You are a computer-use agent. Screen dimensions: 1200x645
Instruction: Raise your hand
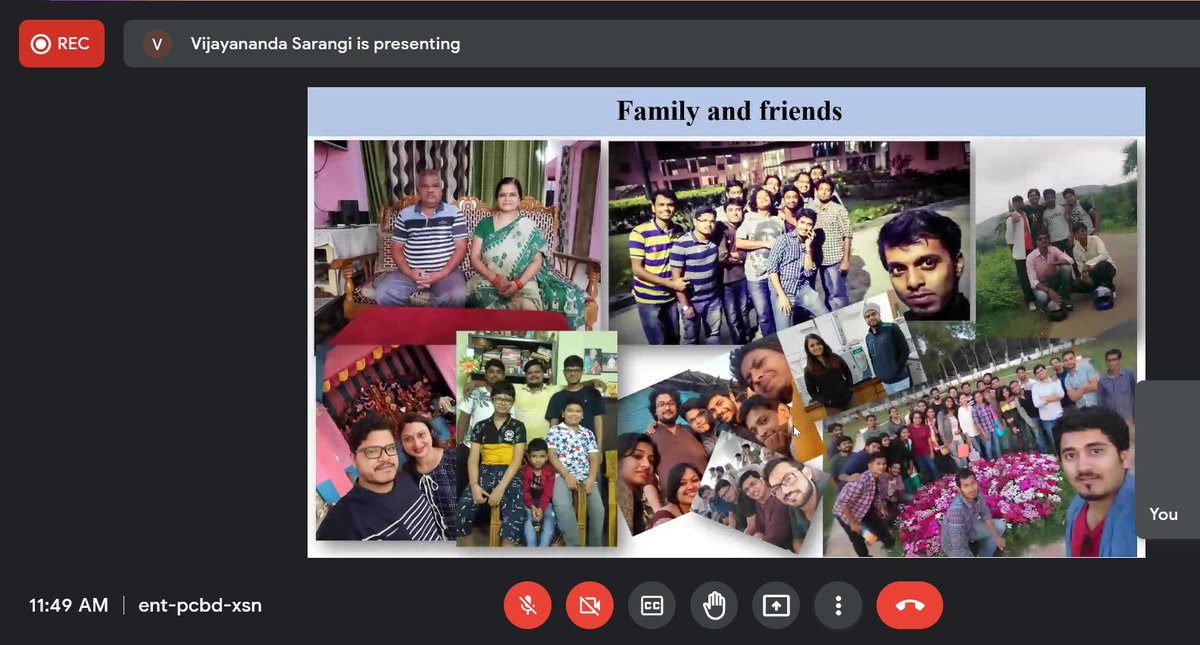pos(714,605)
